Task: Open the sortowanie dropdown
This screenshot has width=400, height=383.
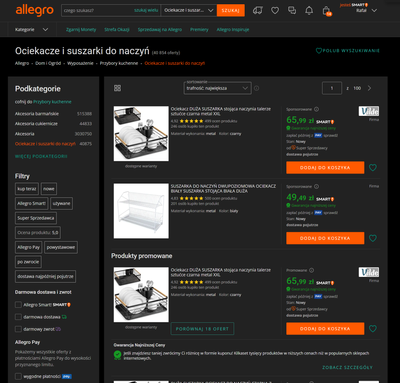Action: [x=217, y=88]
